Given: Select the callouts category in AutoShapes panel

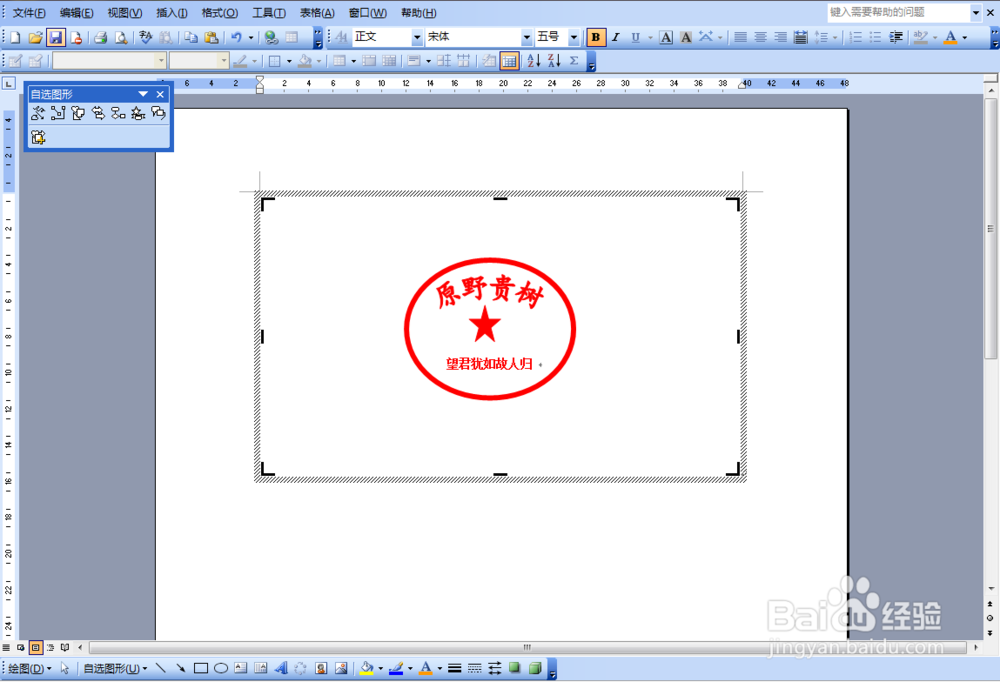Looking at the screenshot, I should [158, 113].
